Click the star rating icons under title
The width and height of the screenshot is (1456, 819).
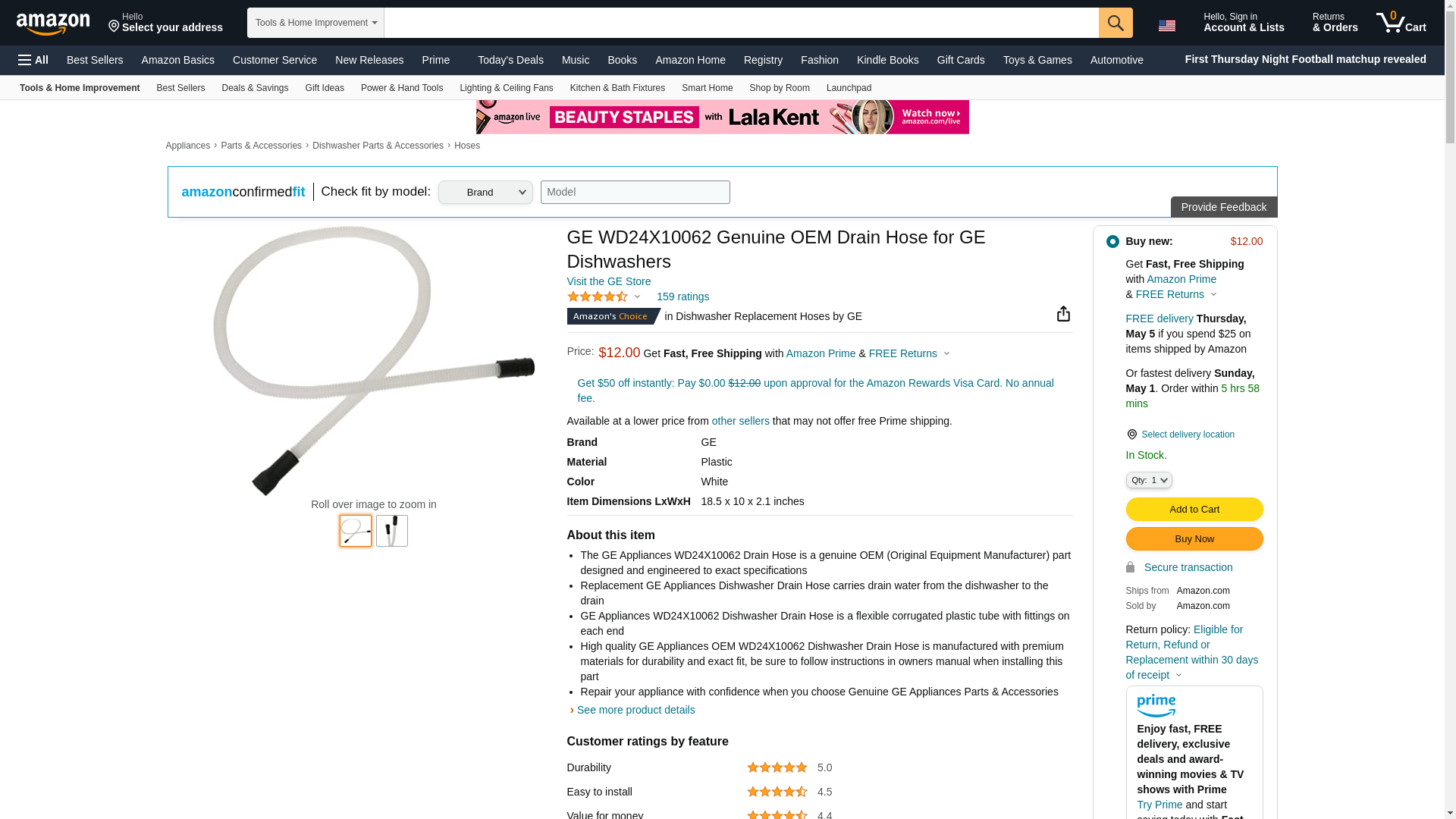[598, 297]
